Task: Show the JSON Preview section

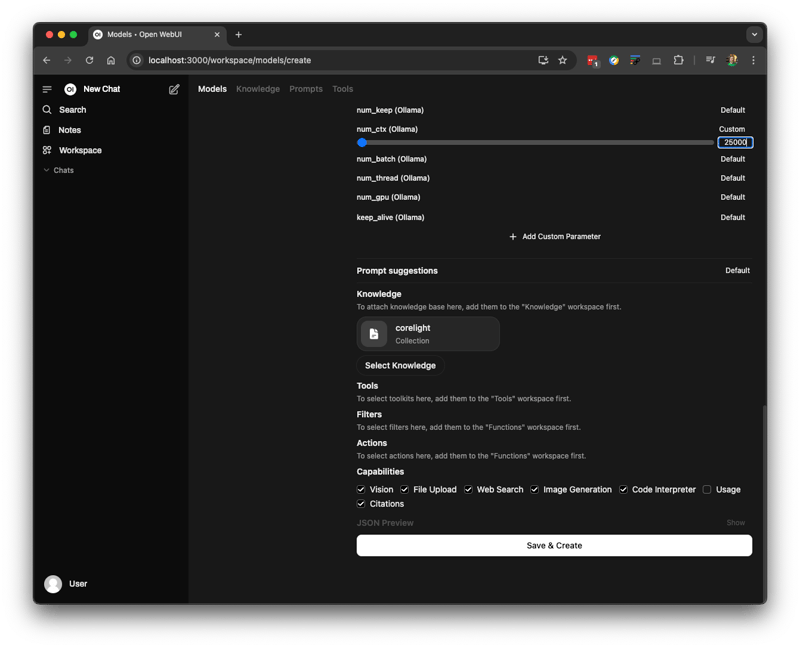Action: coord(735,523)
